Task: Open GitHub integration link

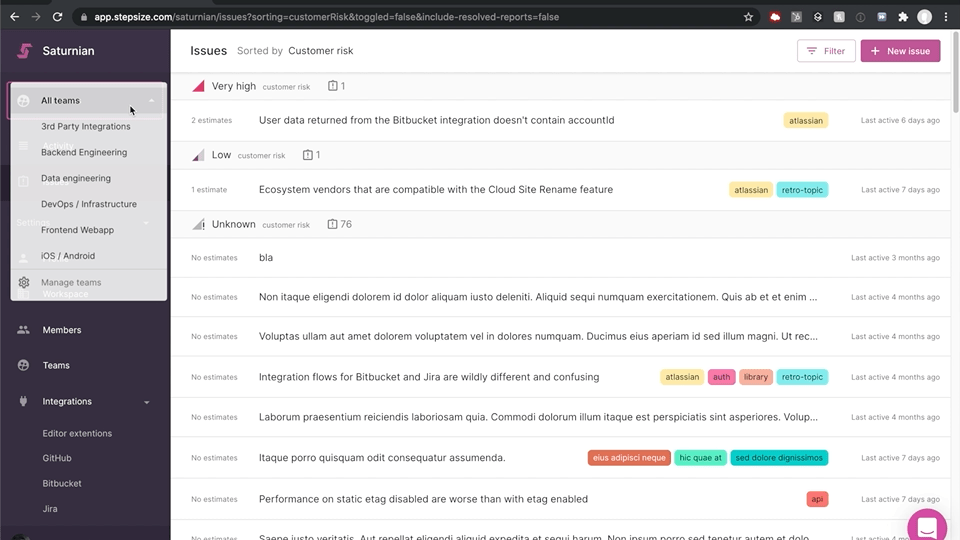Action: click(x=57, y=458)
